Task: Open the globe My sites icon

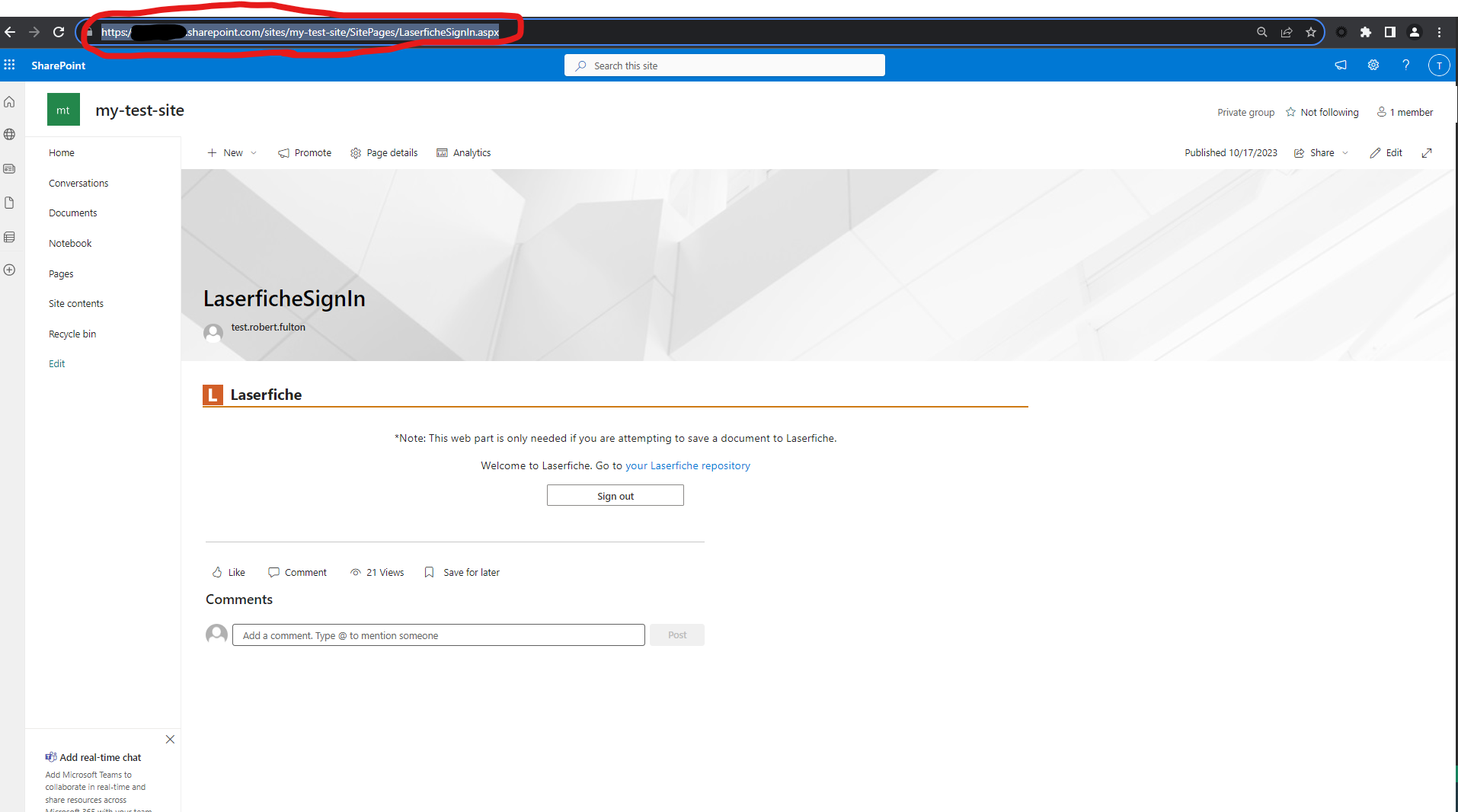Action: point(10,135)
